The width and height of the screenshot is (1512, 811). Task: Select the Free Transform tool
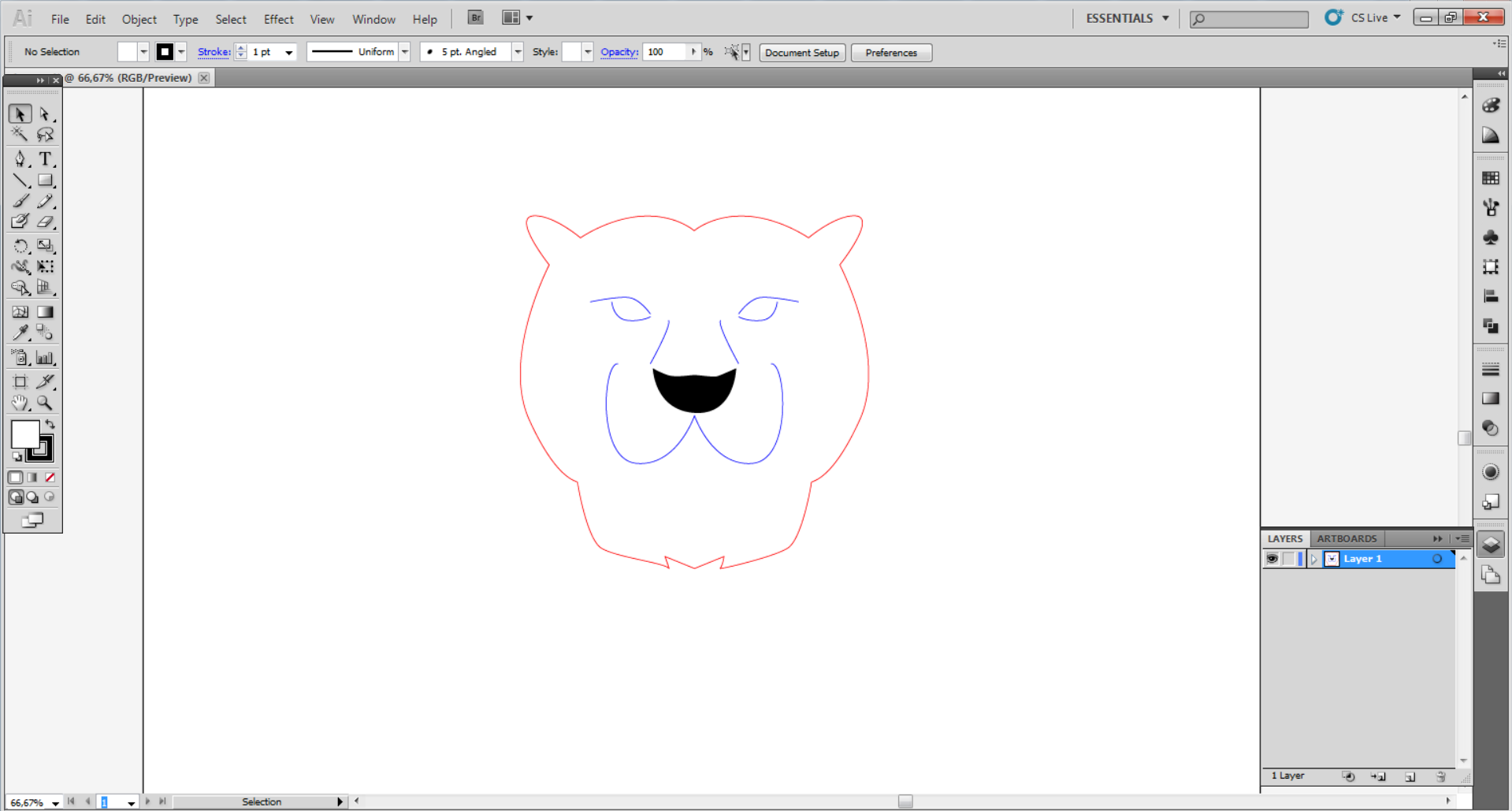[x=45, y=267]
